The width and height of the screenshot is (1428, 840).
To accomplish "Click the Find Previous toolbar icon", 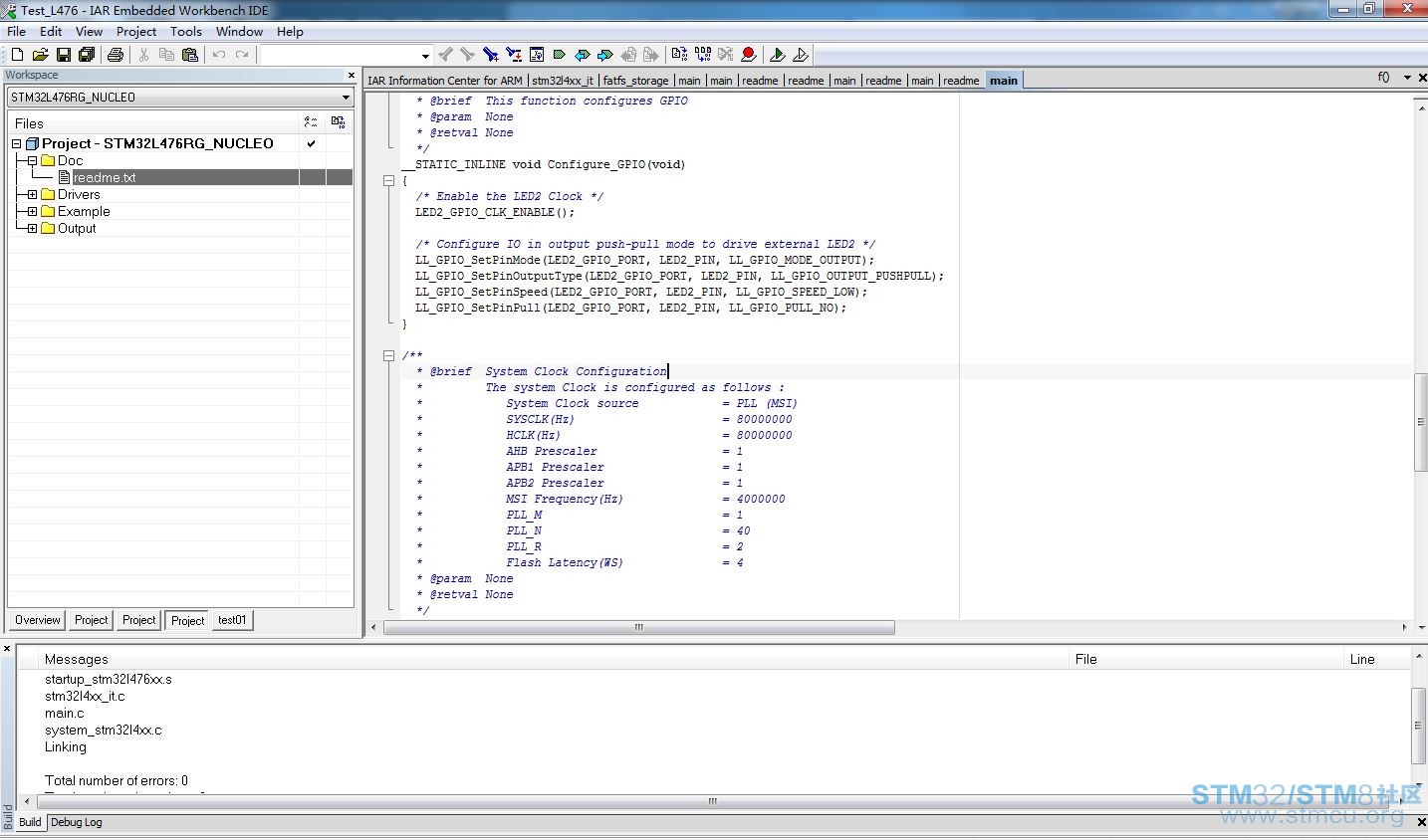I will pos(445,55).
